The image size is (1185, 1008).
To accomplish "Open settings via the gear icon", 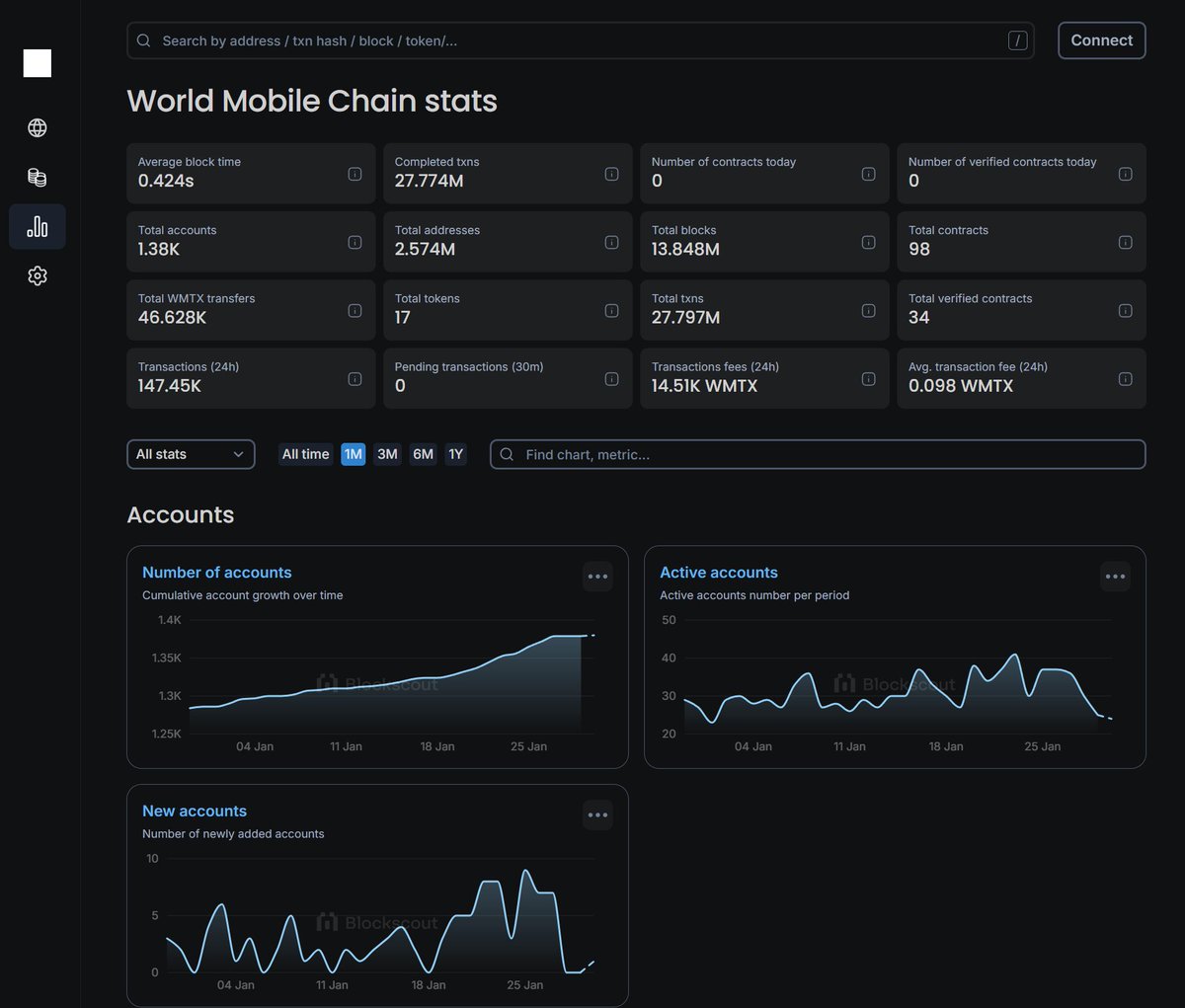I will tap(37, 275).
